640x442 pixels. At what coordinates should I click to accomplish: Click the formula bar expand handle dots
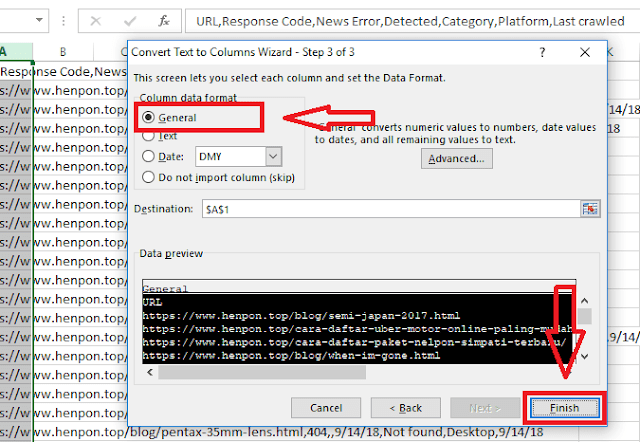(x=63, y=21)
